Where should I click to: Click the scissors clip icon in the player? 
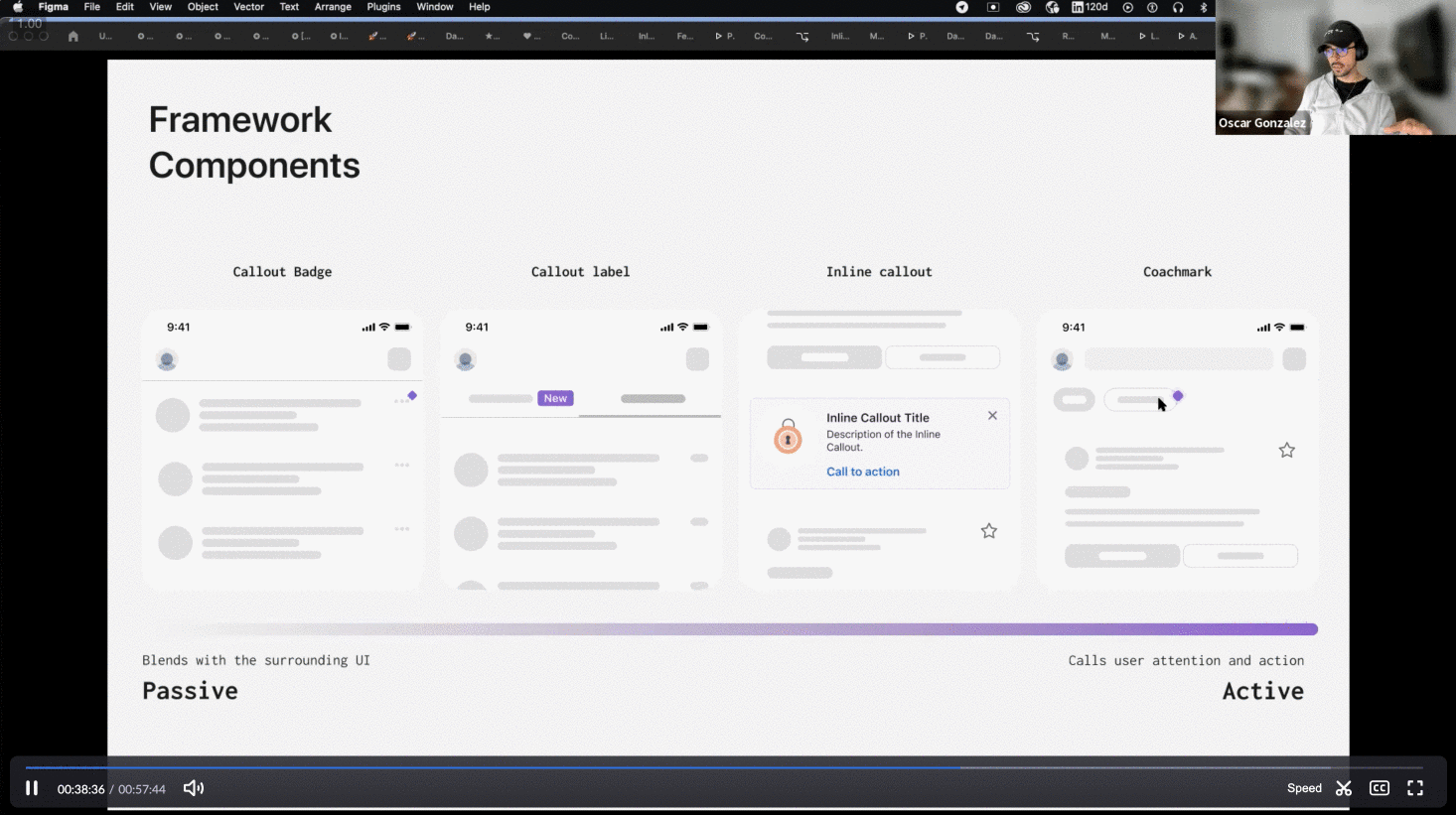pos(1344,787)
